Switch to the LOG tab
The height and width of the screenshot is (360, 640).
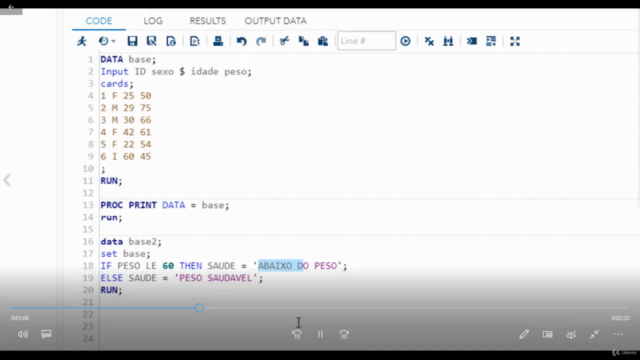153,21
